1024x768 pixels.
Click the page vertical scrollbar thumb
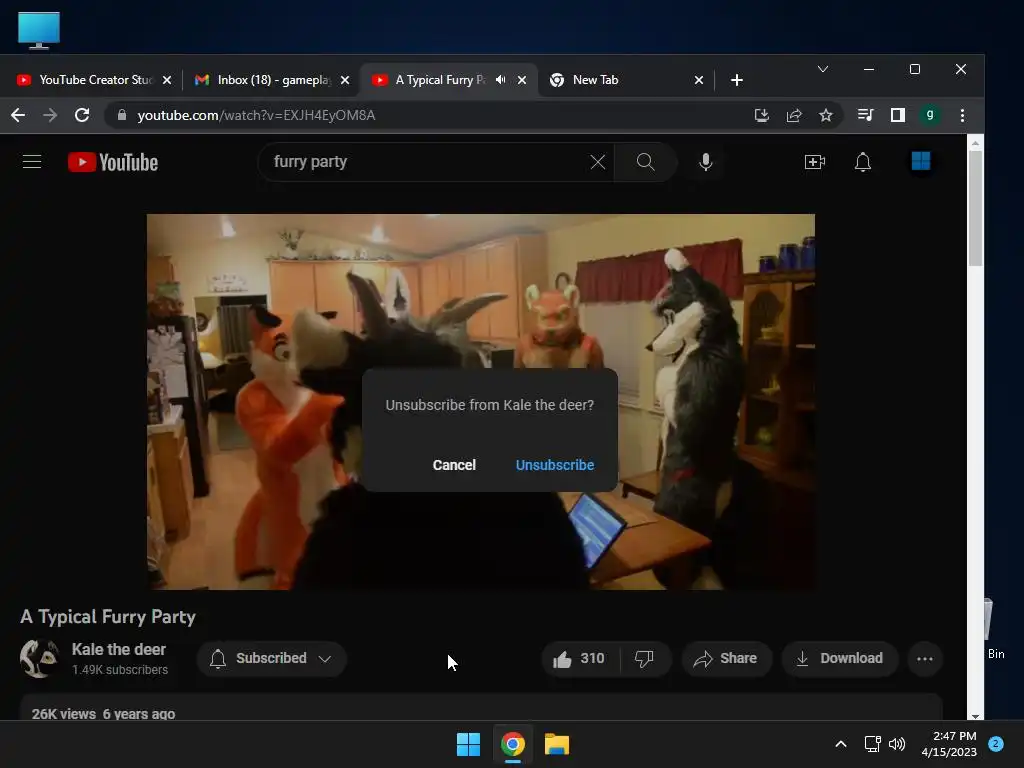tap(975, 207)
